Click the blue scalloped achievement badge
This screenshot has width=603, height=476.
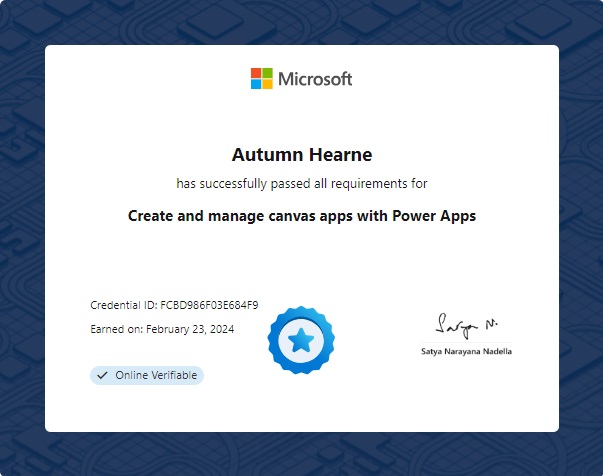click(301, 340)
